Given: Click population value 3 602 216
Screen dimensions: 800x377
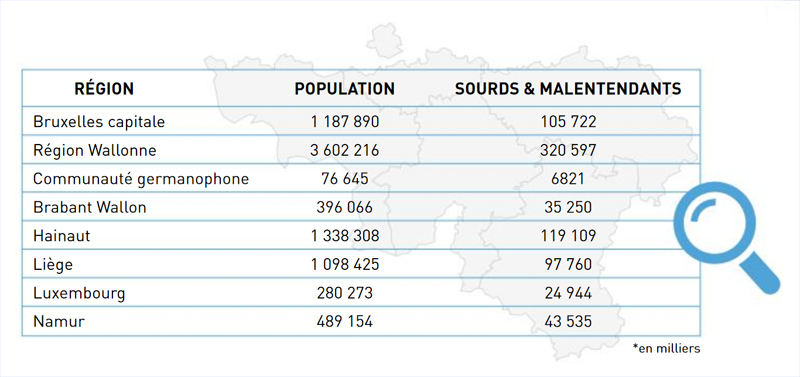Looking at the screenshot, I should [x=345, y=151].
